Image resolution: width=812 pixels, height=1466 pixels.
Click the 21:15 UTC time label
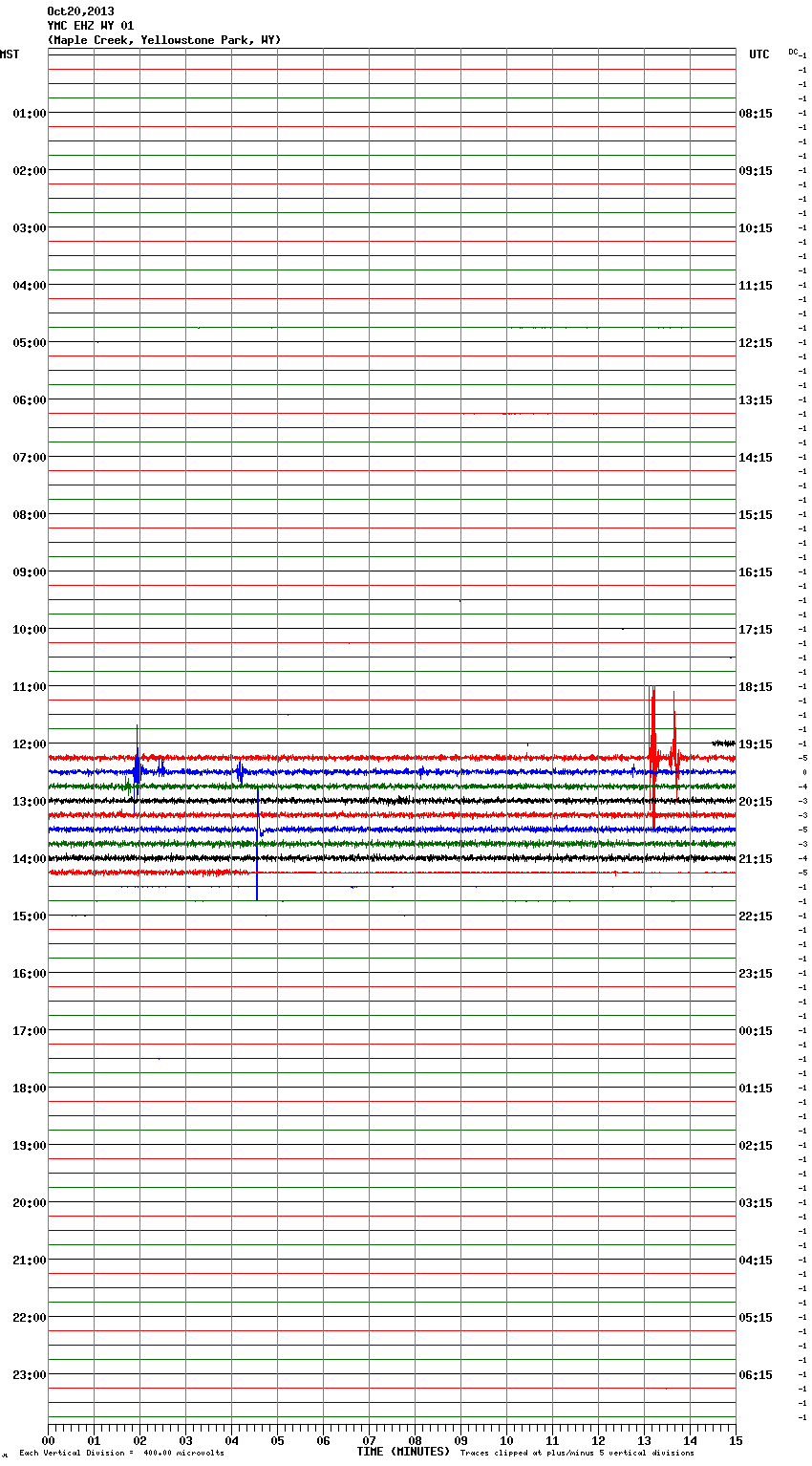[756, 859]
